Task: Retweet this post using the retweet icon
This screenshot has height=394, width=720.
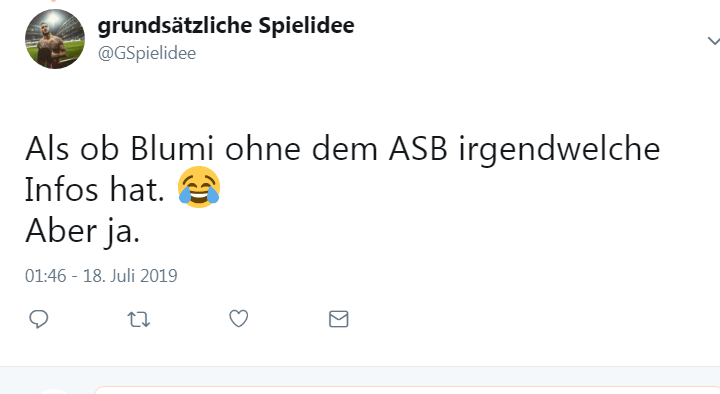Action: tap(139, 319)
